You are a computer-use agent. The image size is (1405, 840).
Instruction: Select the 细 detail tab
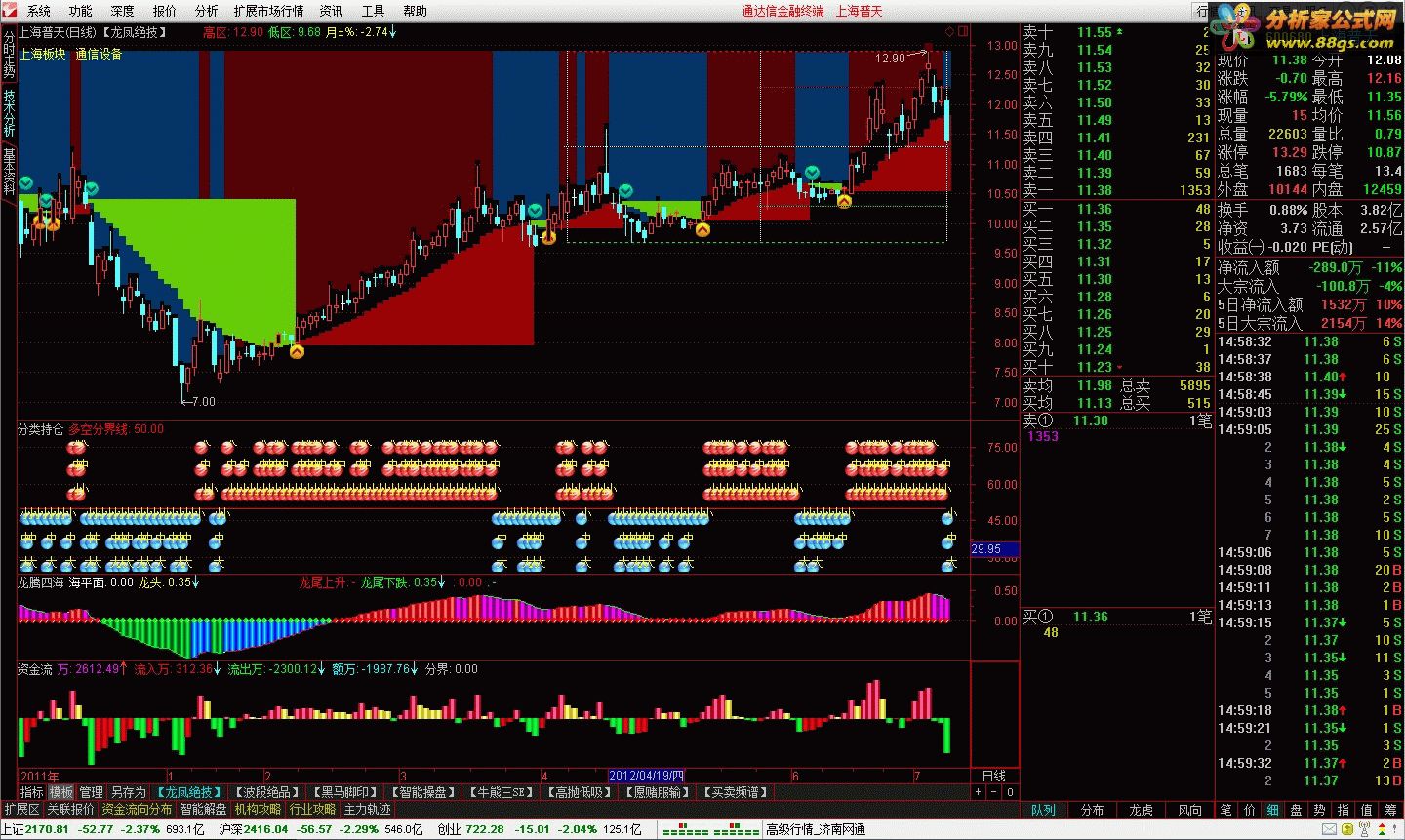[x=1272, y=810]
